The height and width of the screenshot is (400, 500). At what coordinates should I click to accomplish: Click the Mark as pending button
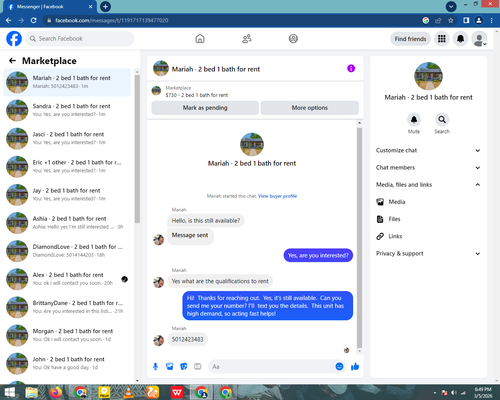pos(205,108)
